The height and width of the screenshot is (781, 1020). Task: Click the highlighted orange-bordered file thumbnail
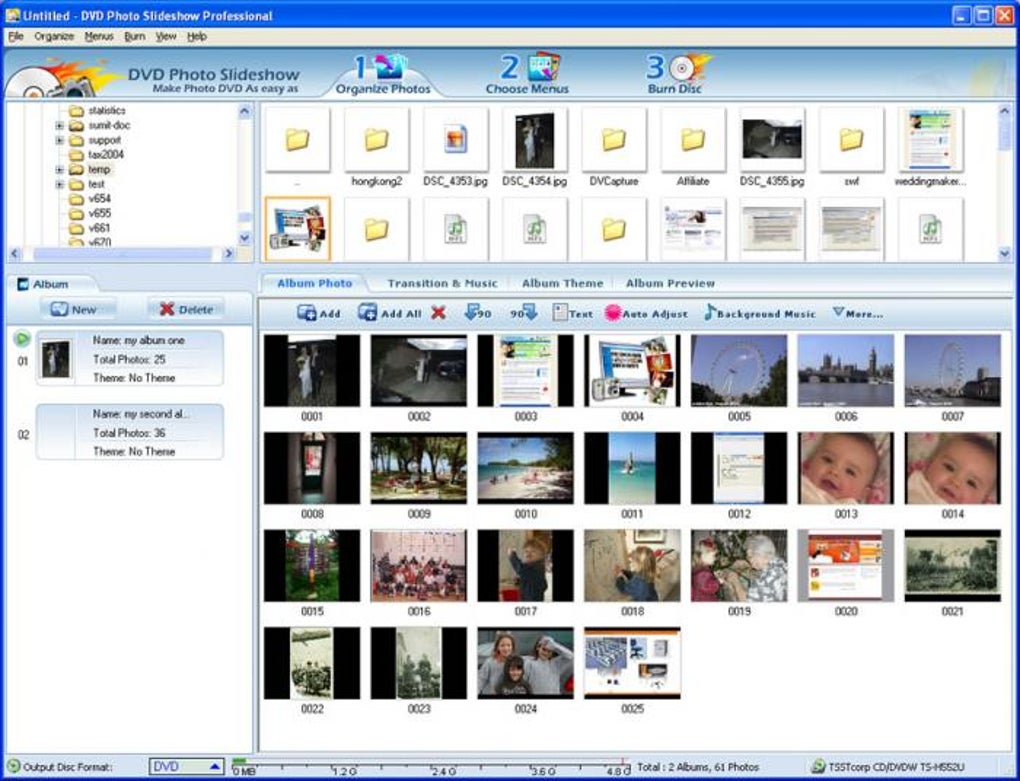(x=297, y=229)
